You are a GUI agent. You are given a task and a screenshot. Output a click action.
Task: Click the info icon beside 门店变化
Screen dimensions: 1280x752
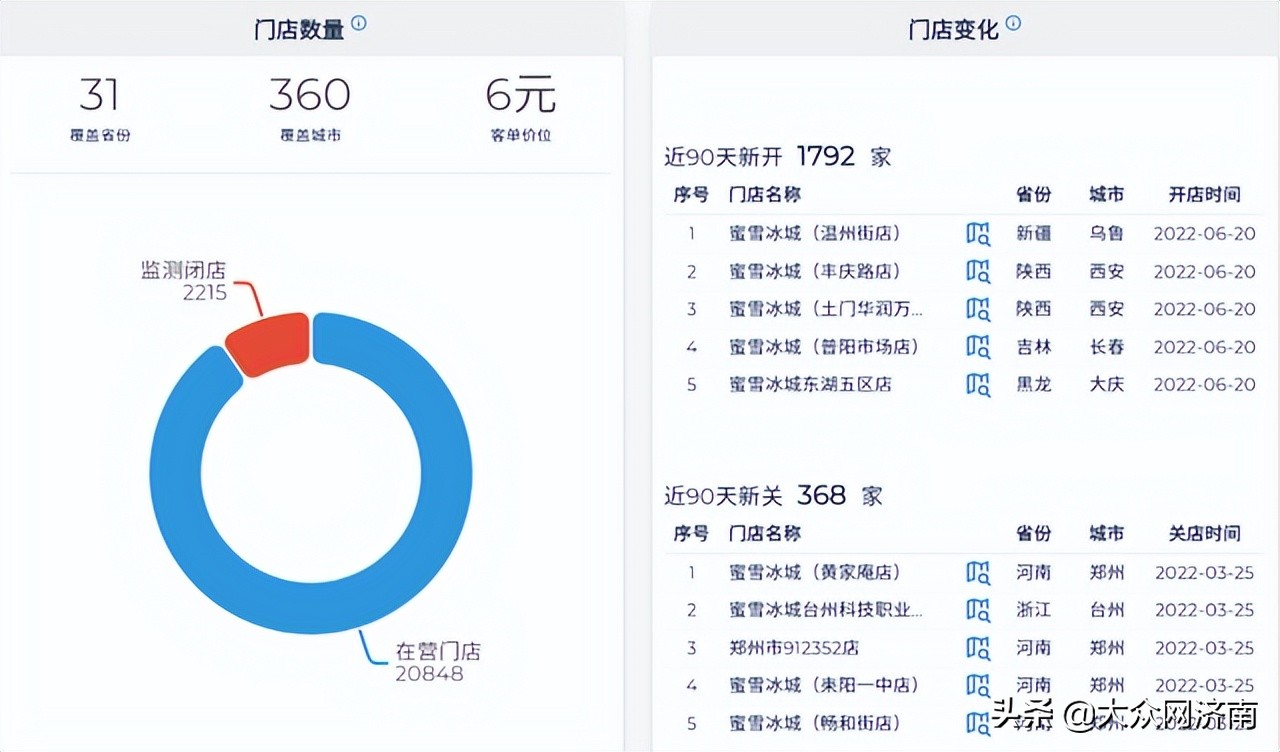pyautogui.click(x=1013, y=23)
